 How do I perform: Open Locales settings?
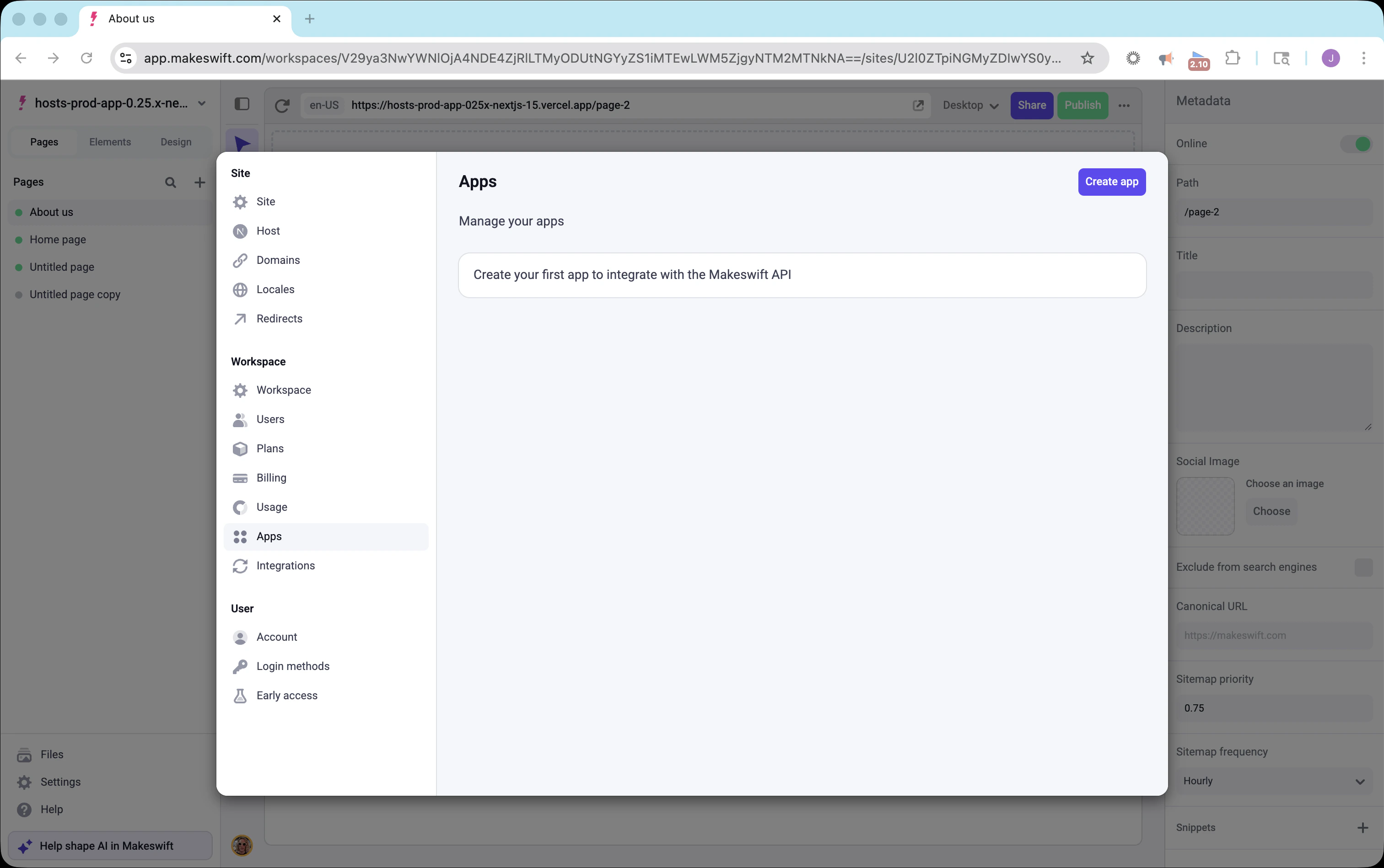coord(275,289)
